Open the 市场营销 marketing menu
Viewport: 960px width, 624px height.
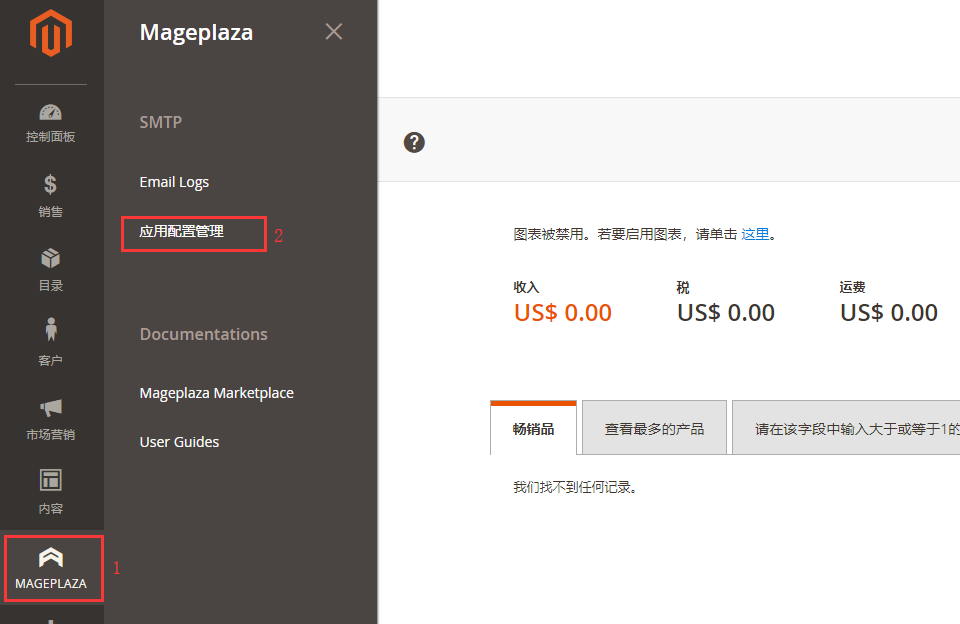(x=51, y=418)
